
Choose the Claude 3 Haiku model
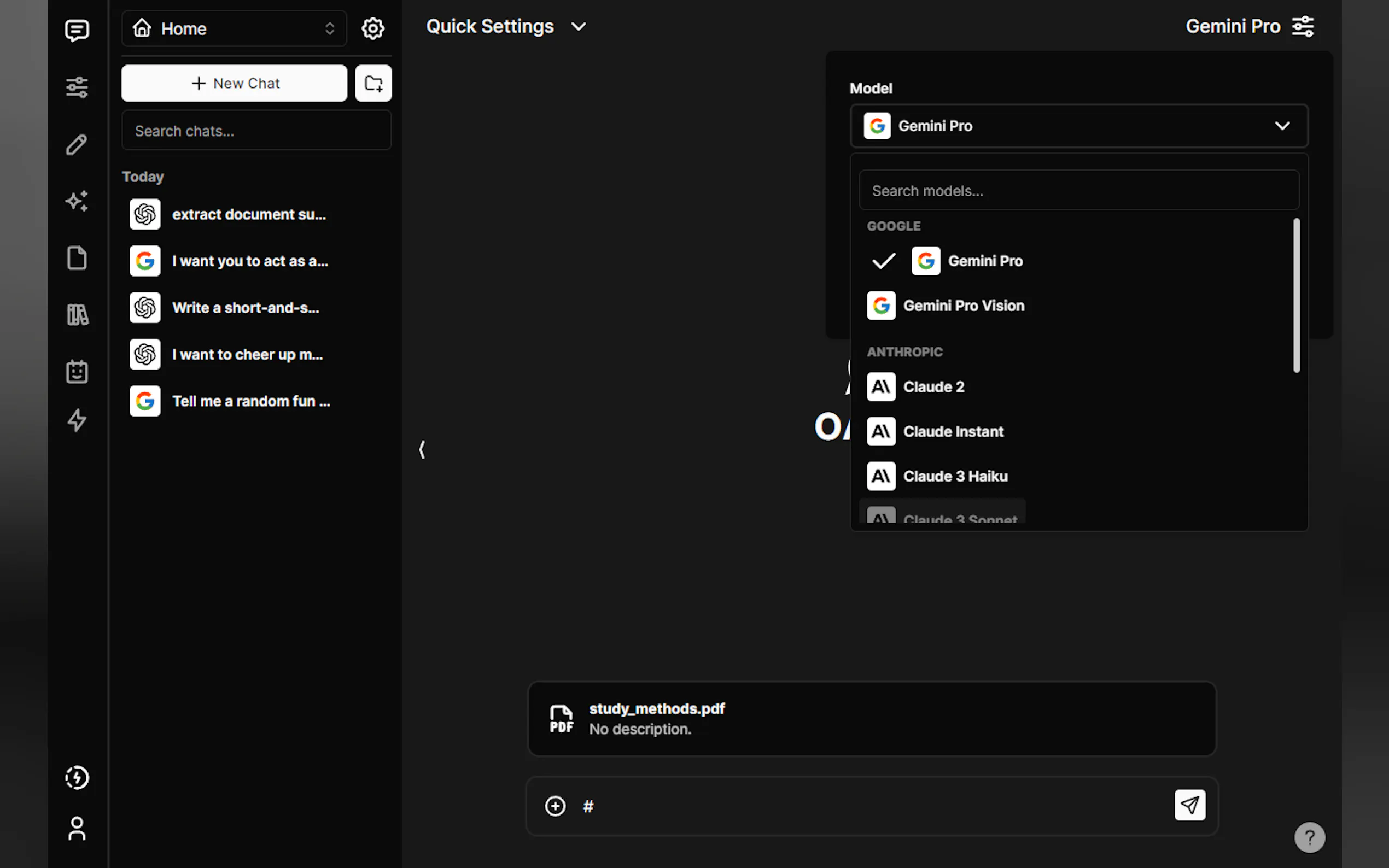coord(955,476)
